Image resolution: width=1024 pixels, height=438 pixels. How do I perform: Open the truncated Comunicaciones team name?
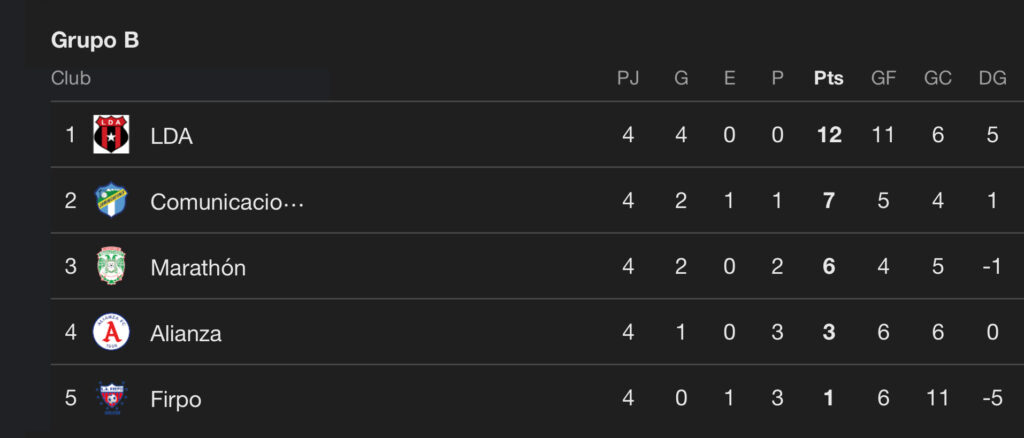[226, 202]
